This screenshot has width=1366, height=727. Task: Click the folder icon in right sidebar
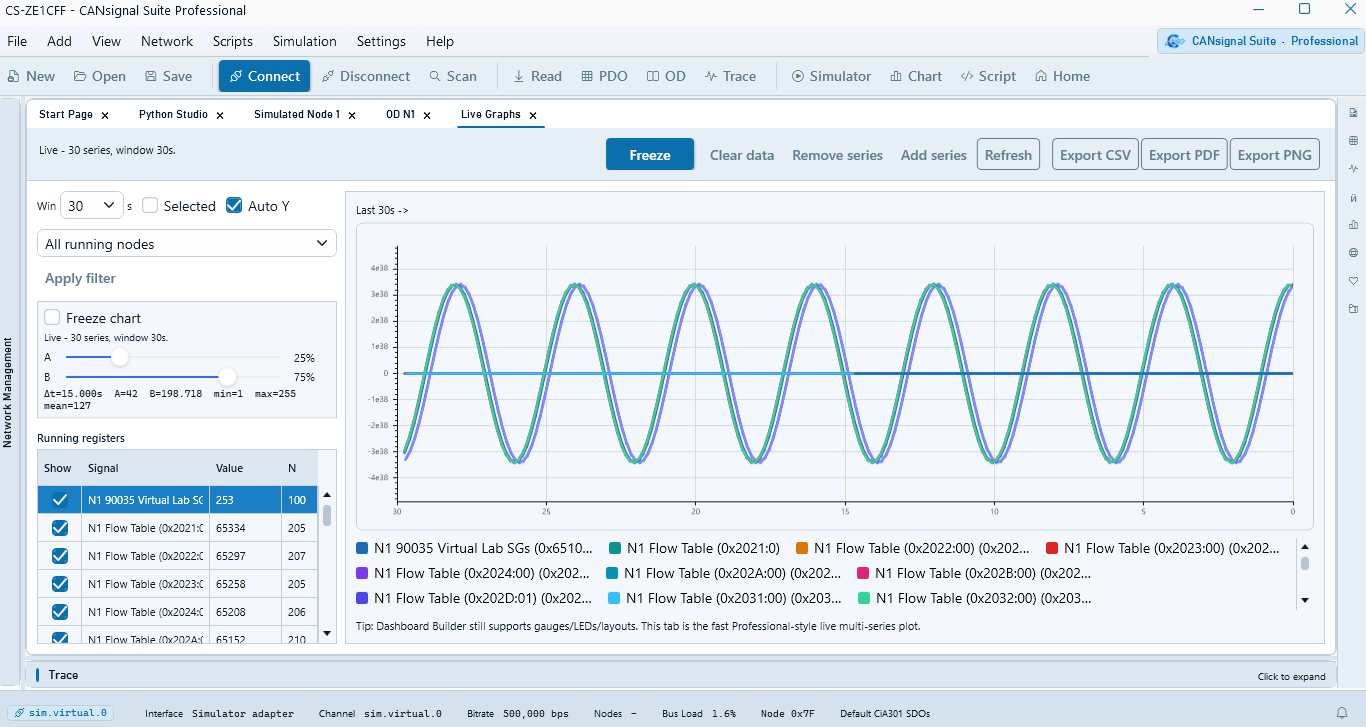(1353, 308)
